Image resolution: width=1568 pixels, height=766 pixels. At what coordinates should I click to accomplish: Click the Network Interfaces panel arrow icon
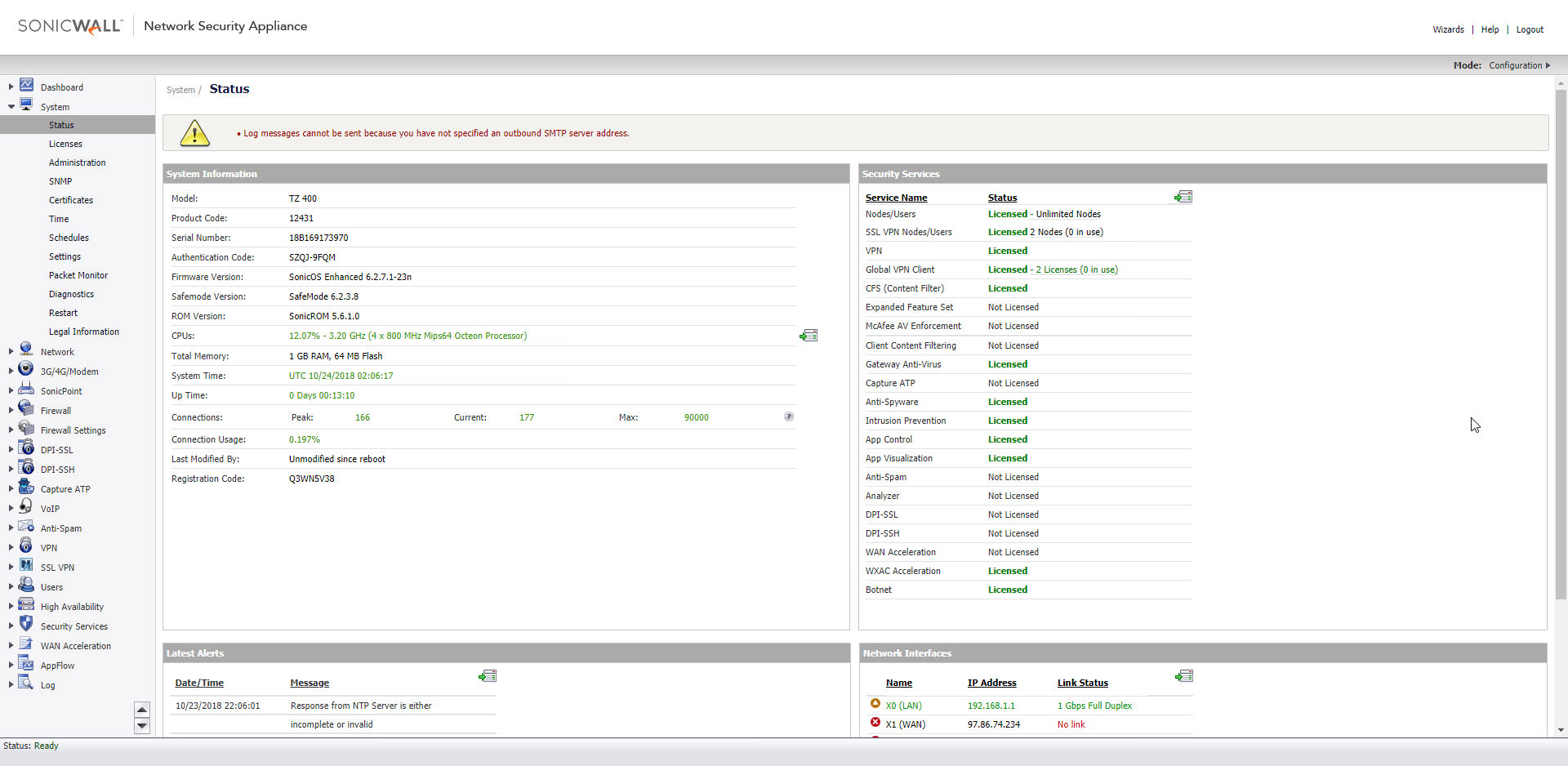pos(1184,676)
